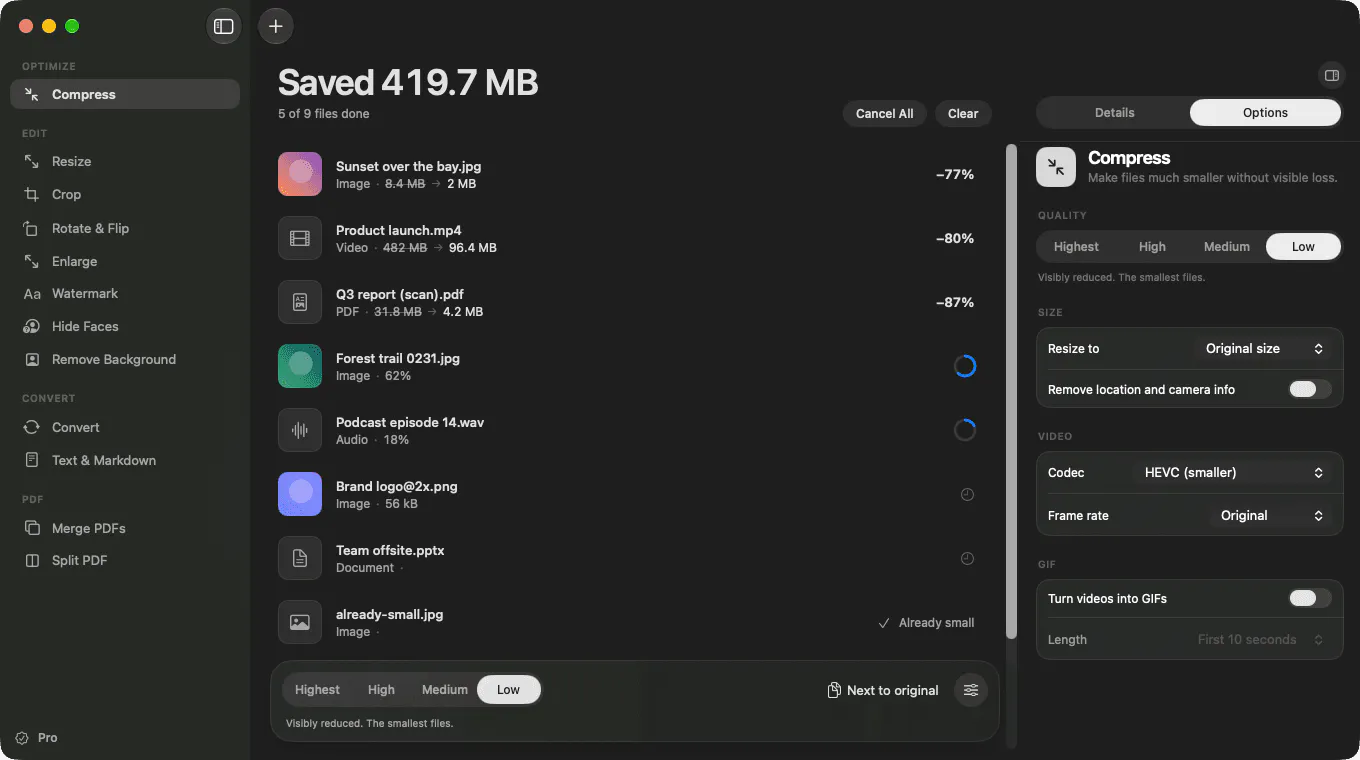Open the Split PDF tool
This screenshot has height=760, width=1360.
pos(125,560)
